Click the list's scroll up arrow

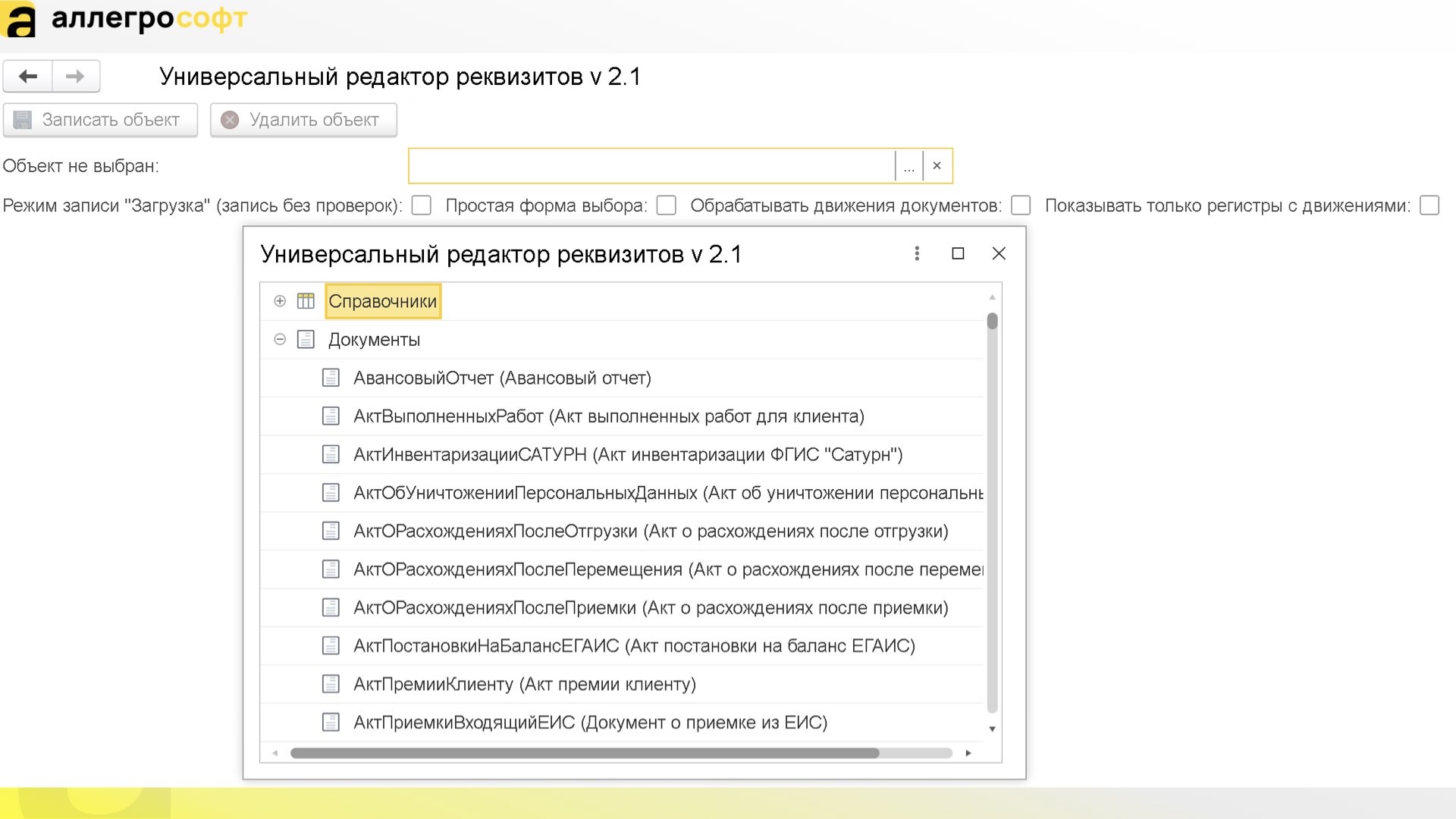(992, 297)
